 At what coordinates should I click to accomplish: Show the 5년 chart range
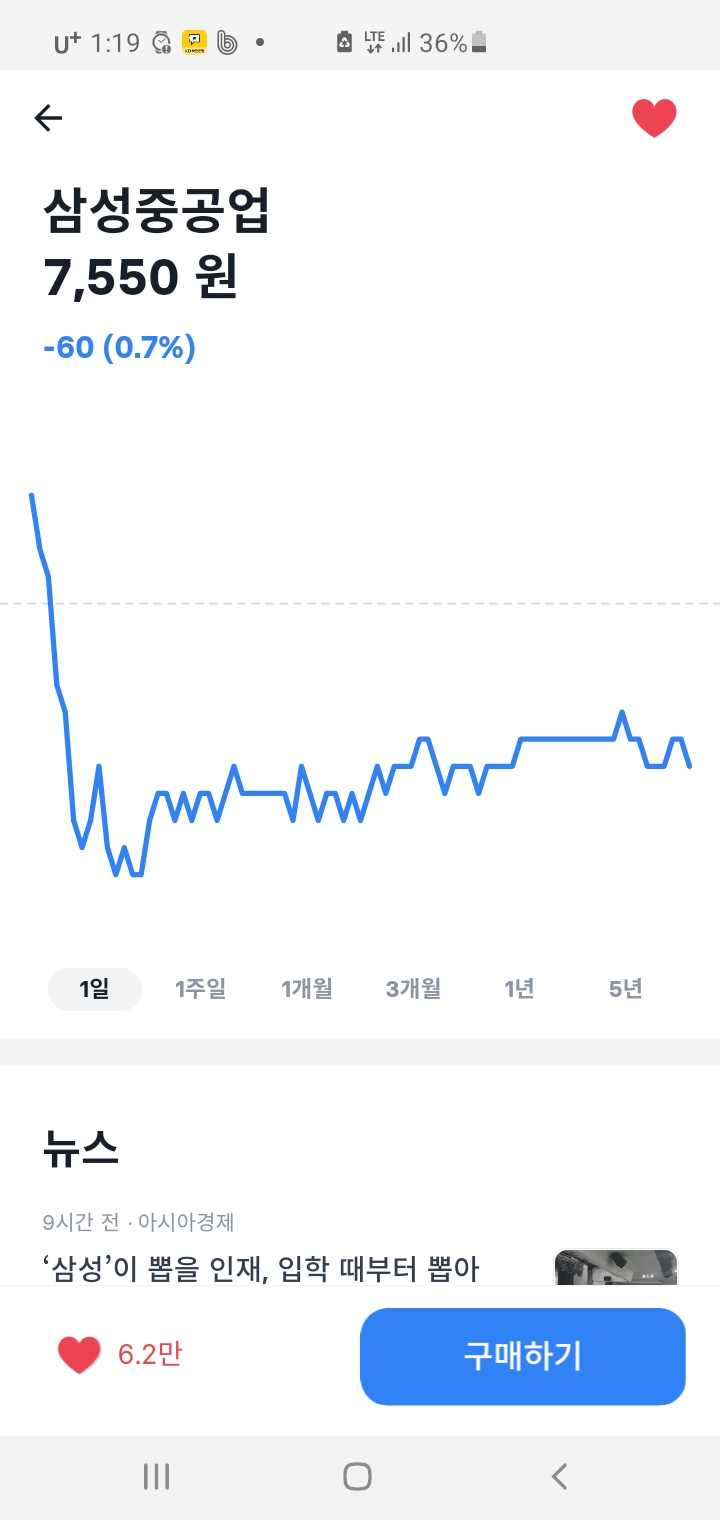tap(625, 989)
